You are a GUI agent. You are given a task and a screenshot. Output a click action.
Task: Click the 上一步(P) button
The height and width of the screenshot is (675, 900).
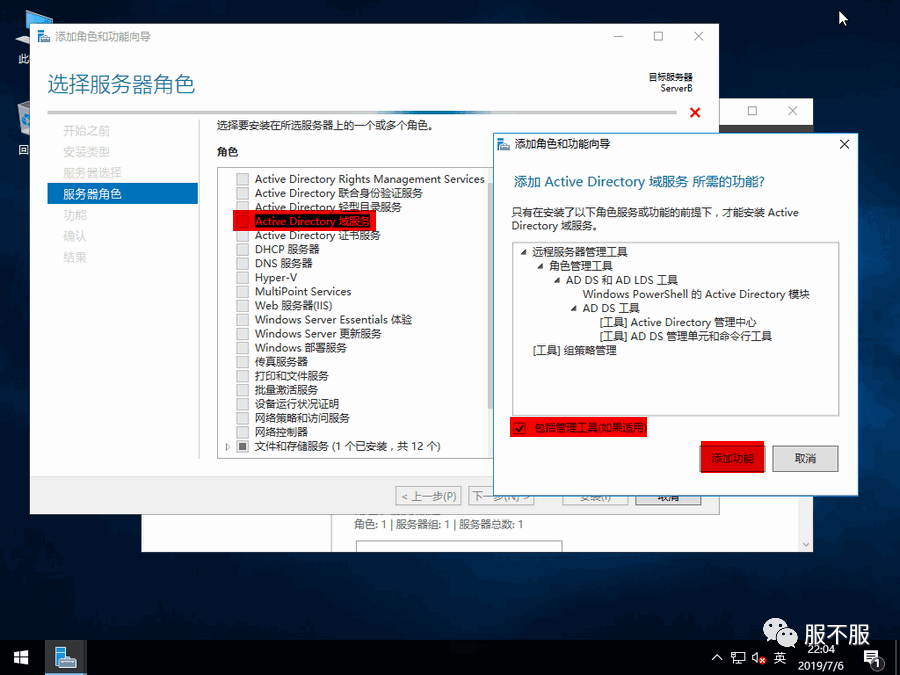[429, 496]
